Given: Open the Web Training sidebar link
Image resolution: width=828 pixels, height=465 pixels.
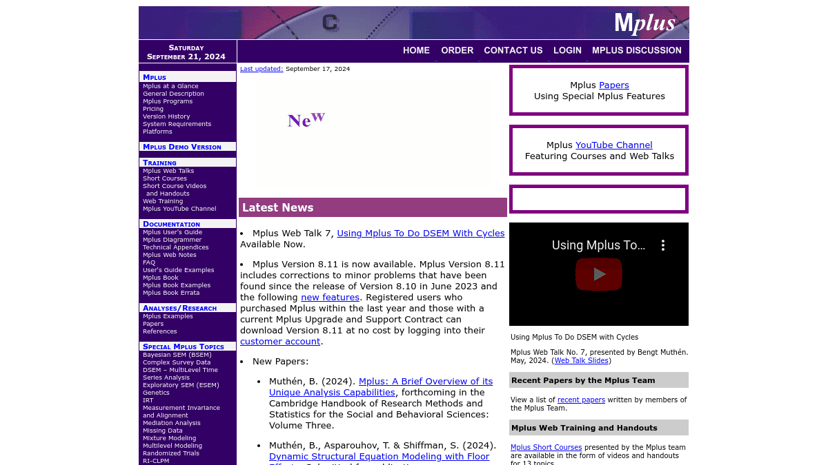Looking at the screenshot, I should pos(163,201).
